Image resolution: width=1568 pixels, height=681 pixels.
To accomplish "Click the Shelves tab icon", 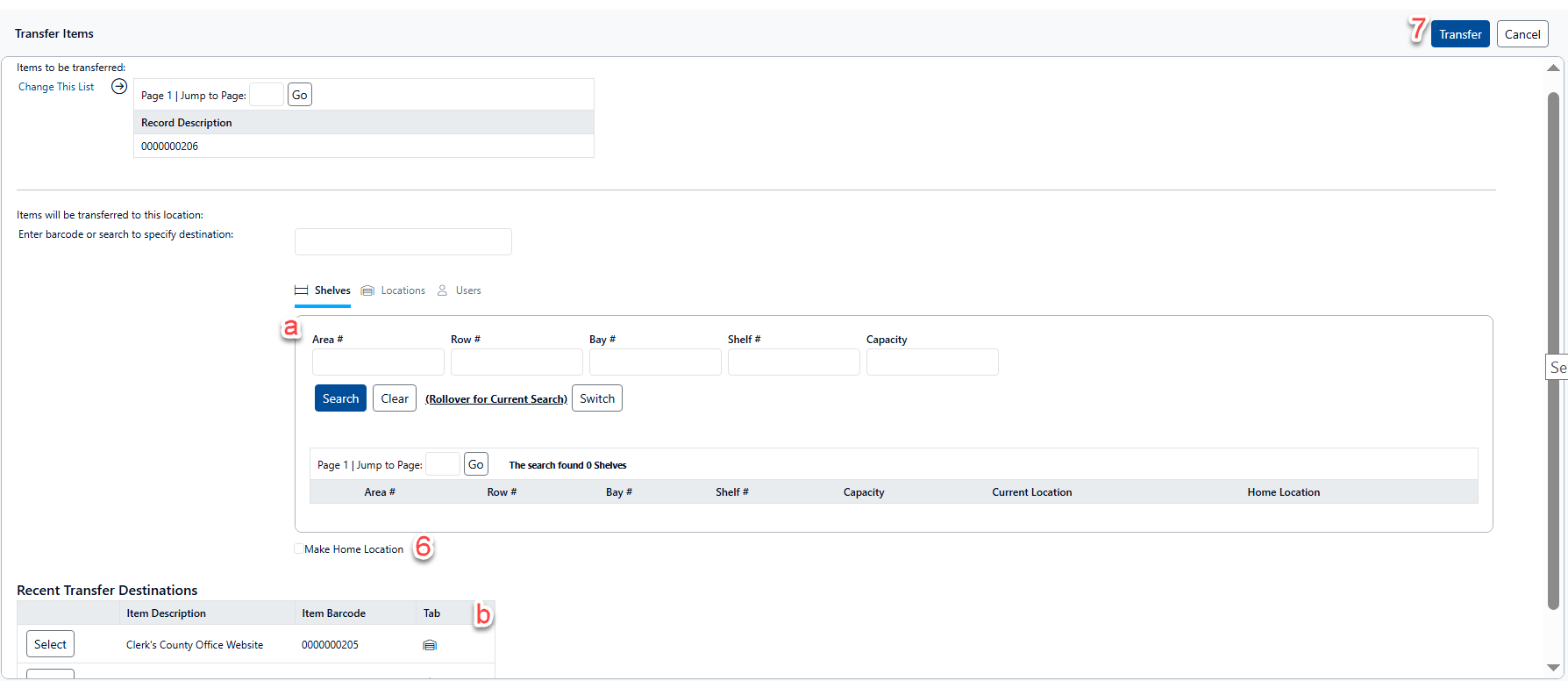I will click(x=301, y=290).
